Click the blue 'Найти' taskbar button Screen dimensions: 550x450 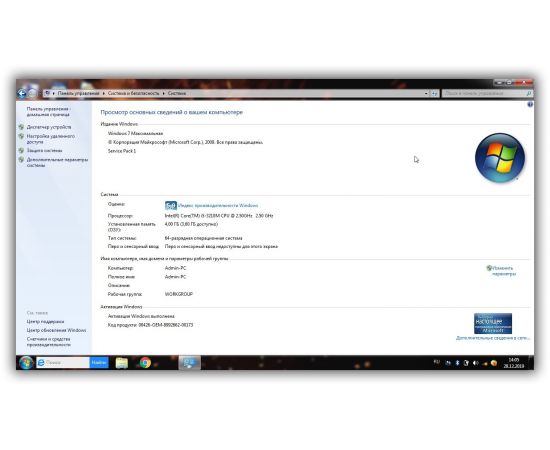[99, 363]
